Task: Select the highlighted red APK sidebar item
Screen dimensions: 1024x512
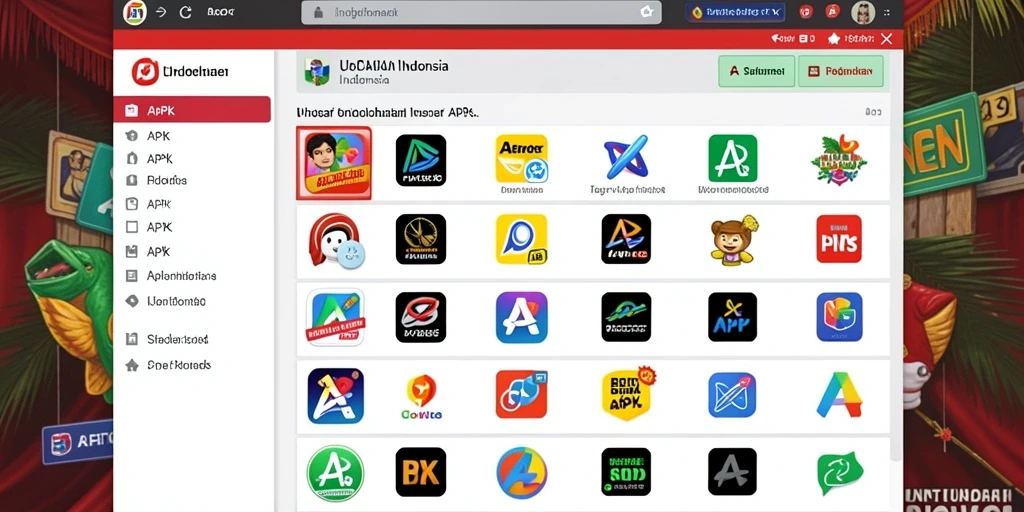Action: pyautogui.click(x=192, y=110)
